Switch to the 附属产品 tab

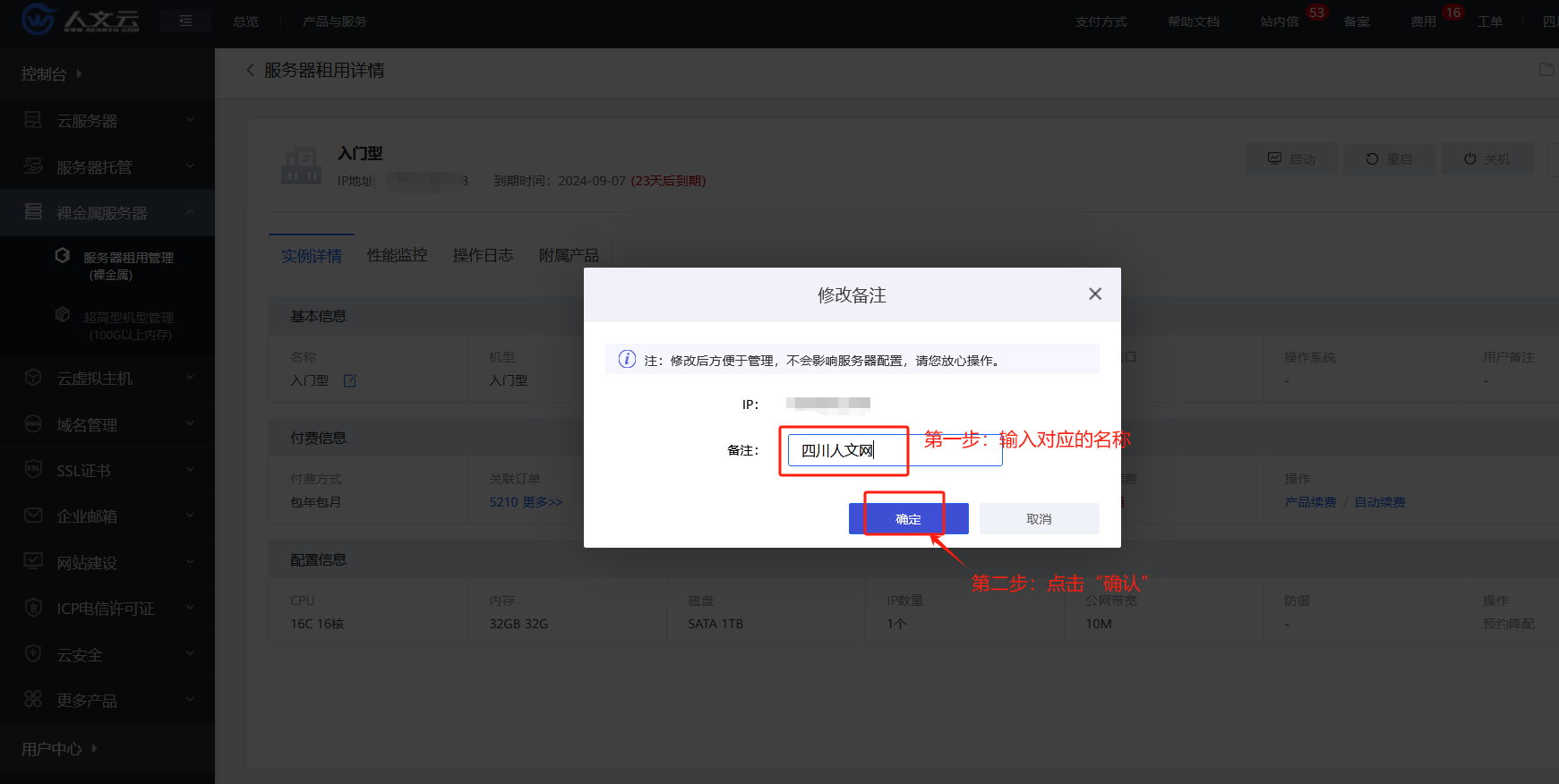coord(569,256)
